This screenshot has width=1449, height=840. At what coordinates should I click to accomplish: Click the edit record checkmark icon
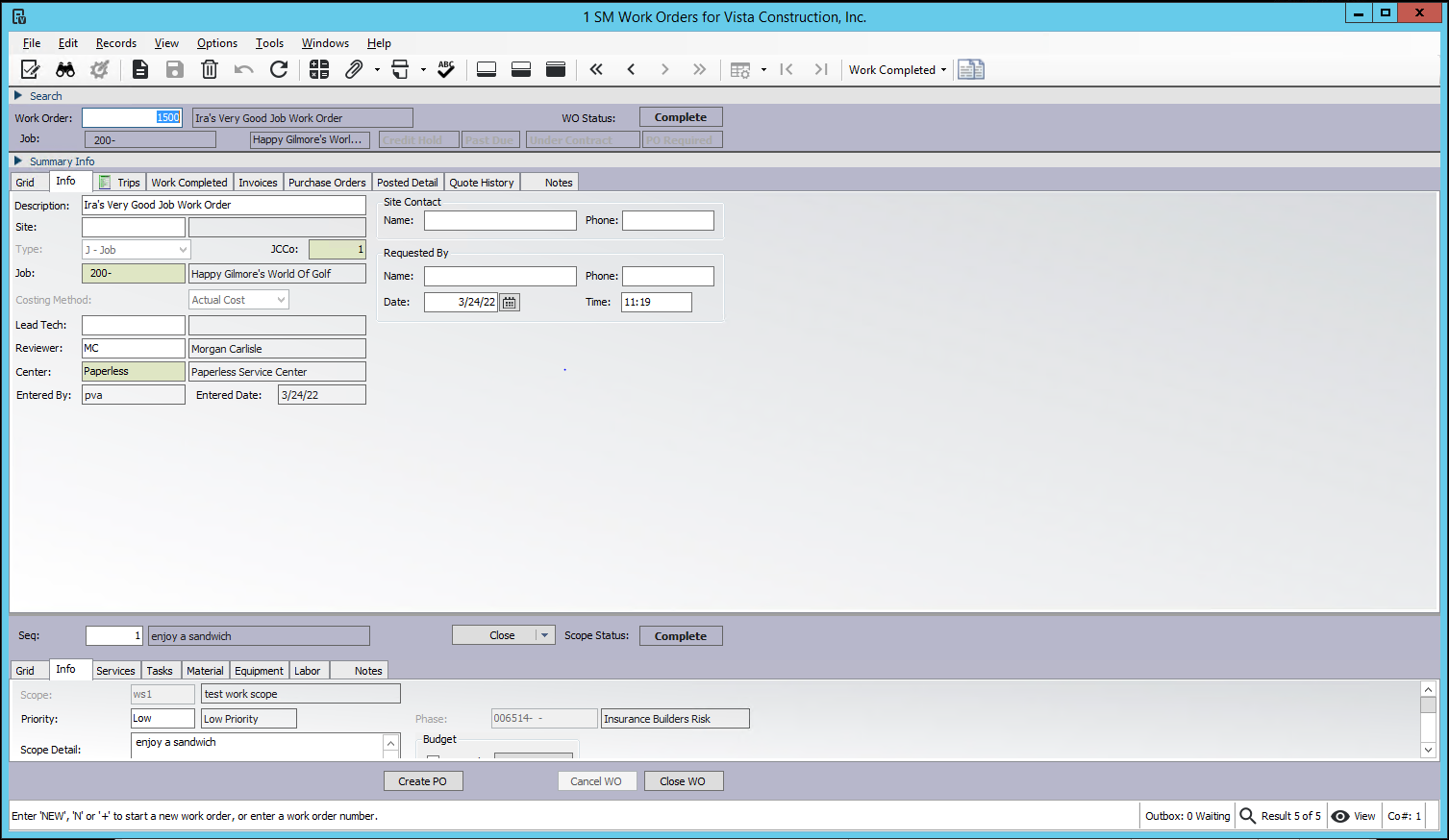tap(30, 69)
